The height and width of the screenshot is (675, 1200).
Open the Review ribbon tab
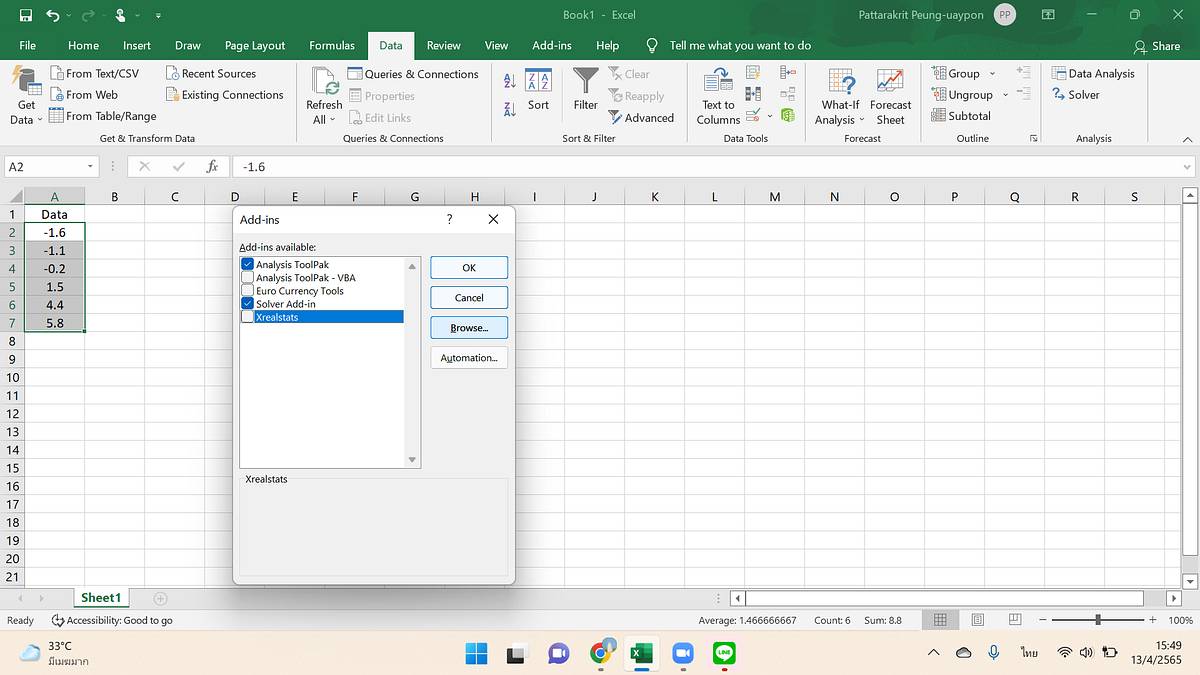click(443, 45)
